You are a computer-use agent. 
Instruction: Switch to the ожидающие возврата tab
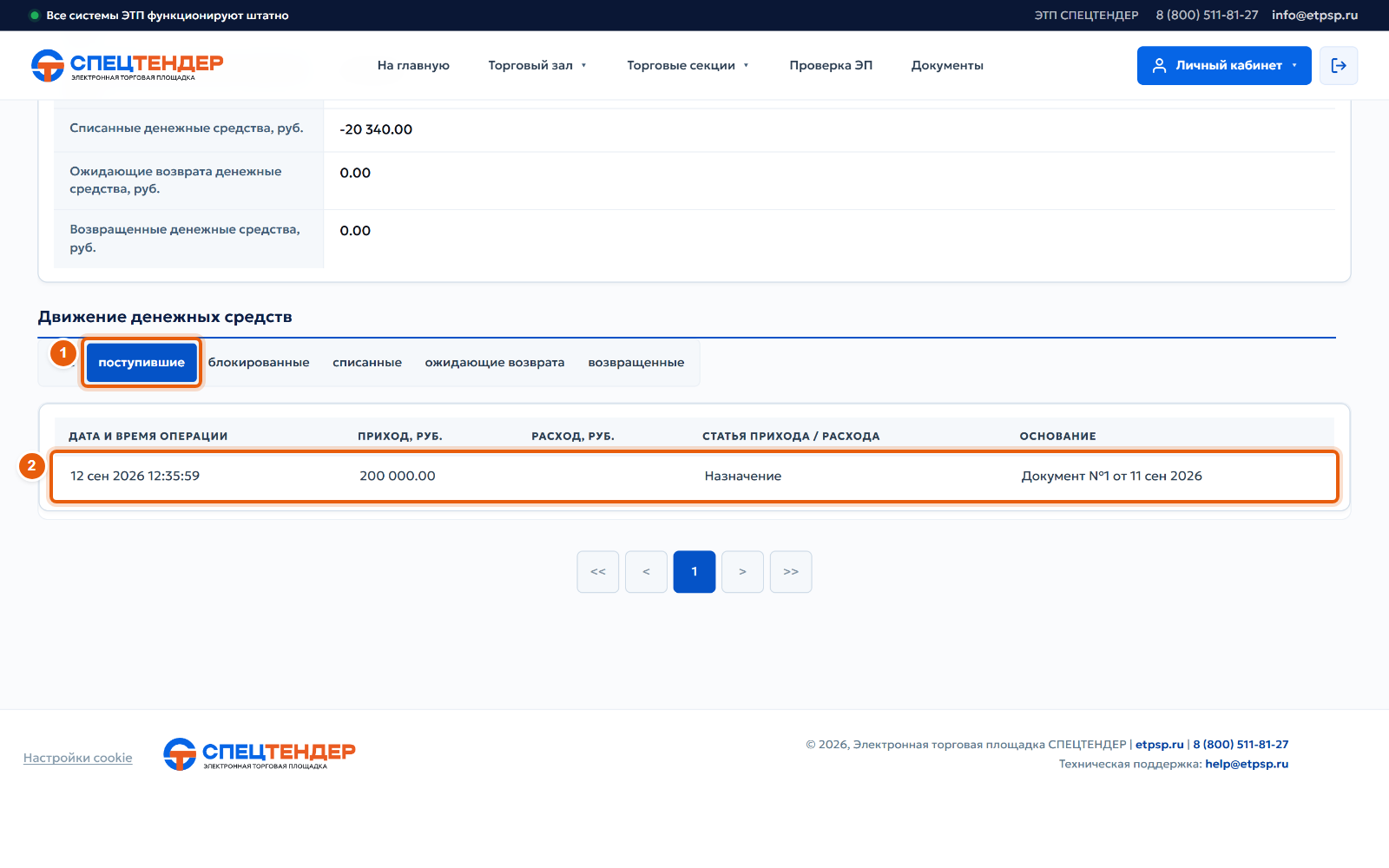[x=495, y=362]
